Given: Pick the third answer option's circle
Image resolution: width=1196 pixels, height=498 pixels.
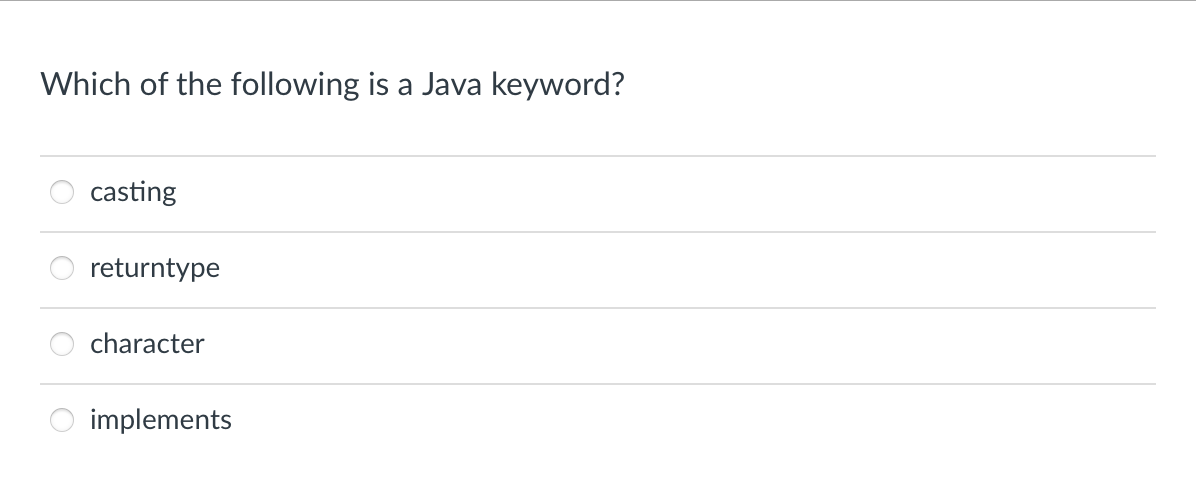Looking at the screenshot, I should pyautogui.click(x=63, y=344).
